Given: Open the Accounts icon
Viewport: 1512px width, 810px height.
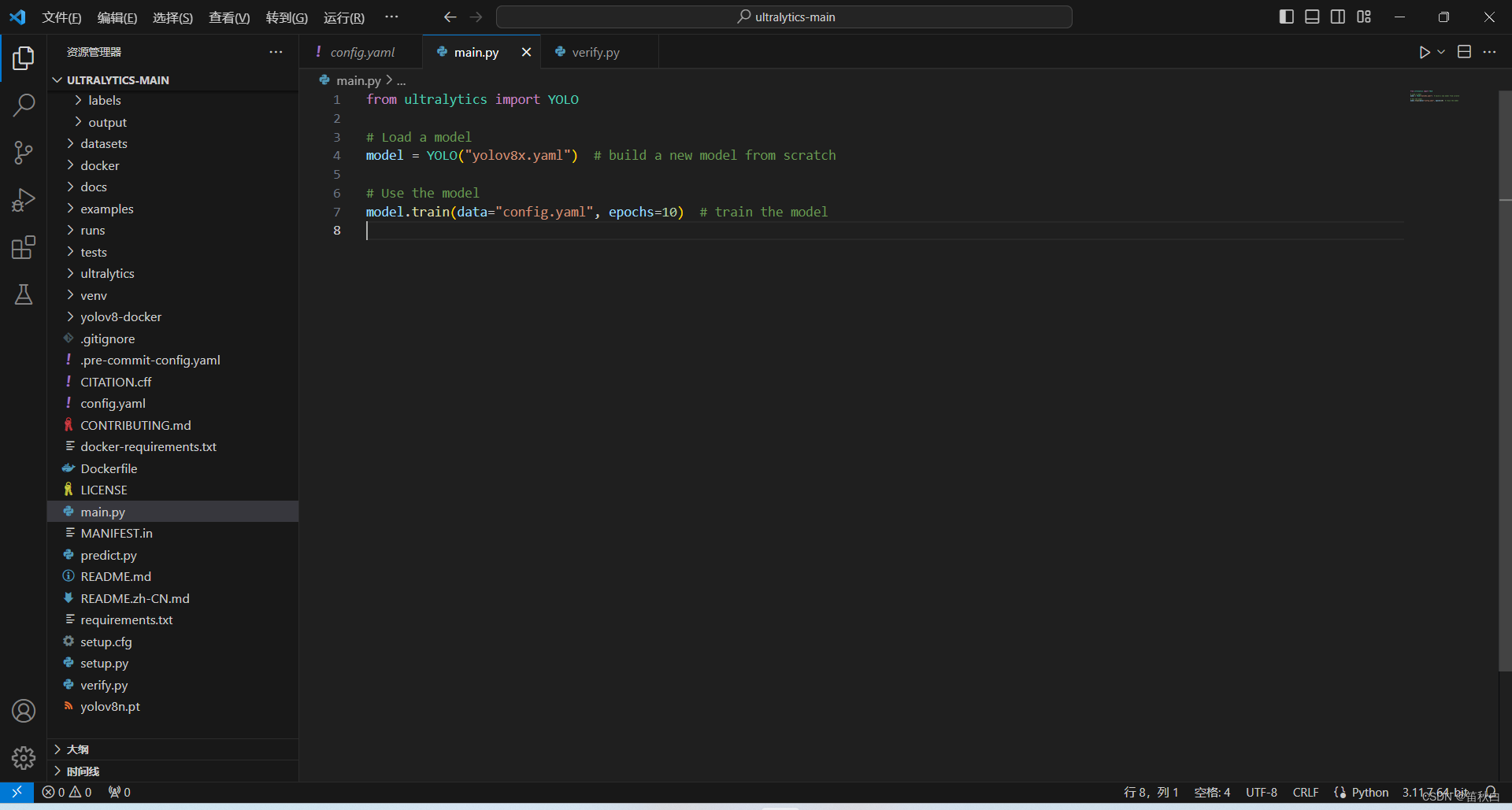Looking at the screenshot, I should 24,711.
